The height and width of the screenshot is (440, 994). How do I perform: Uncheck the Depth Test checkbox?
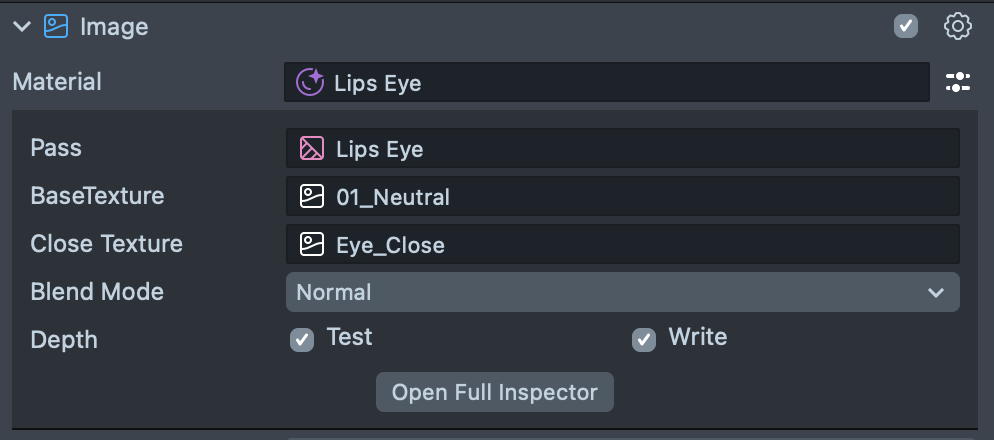coord(302,340)
